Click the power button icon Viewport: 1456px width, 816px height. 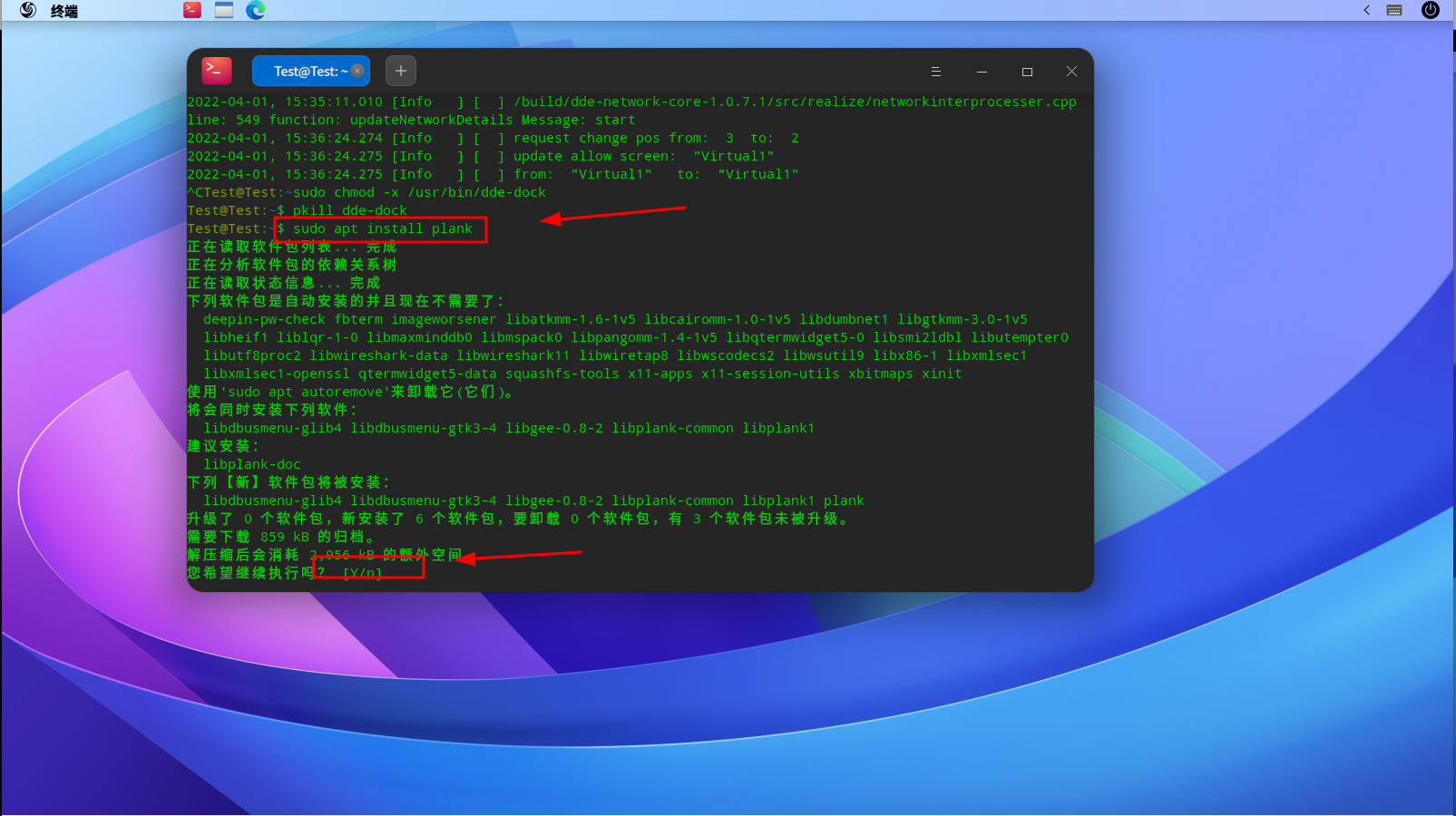(x=1431, y=10)
